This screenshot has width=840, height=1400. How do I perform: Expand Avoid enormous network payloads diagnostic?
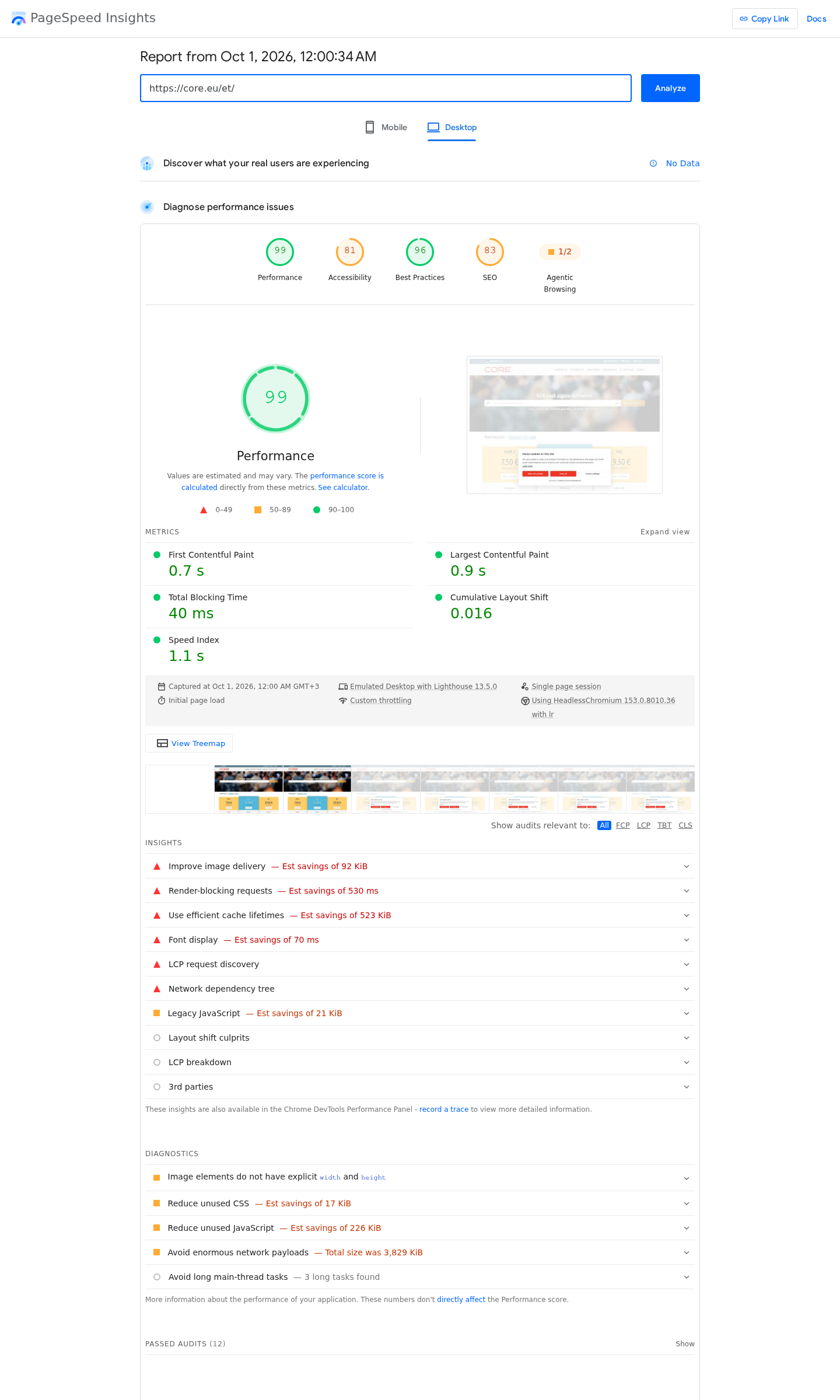pos(420,1252)
